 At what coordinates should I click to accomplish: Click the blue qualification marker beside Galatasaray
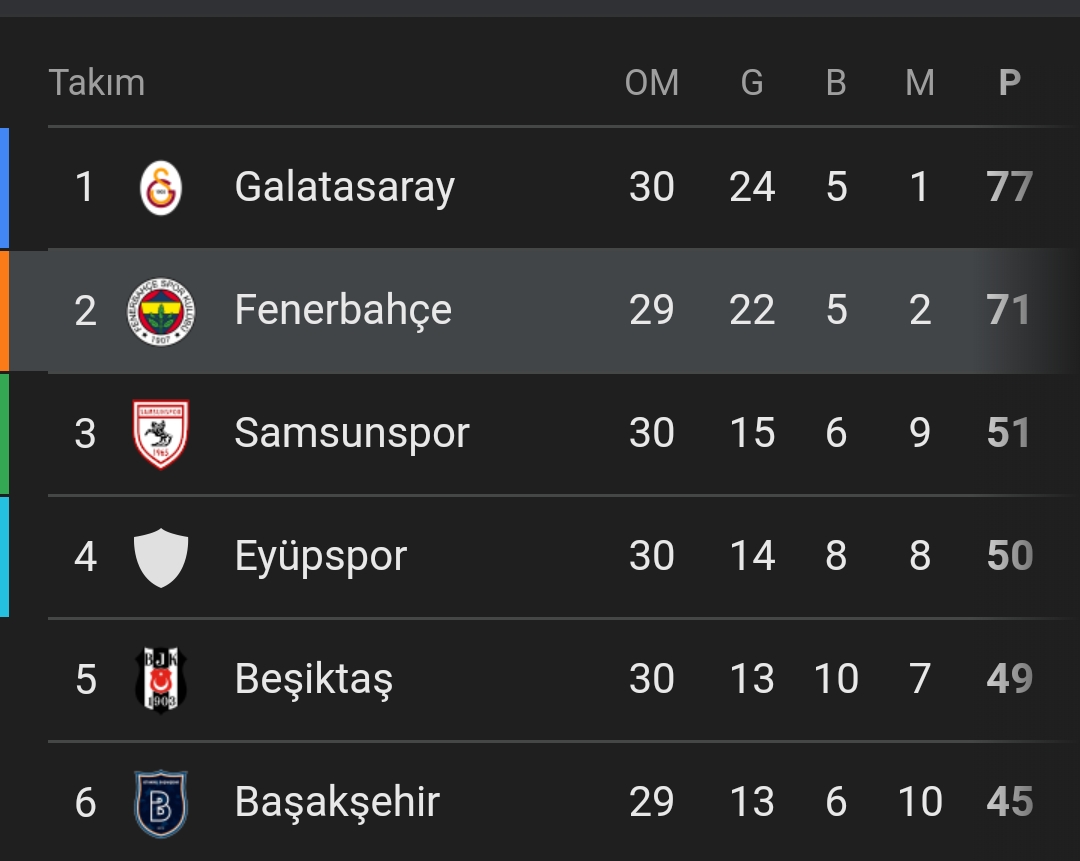pos(4,188)
